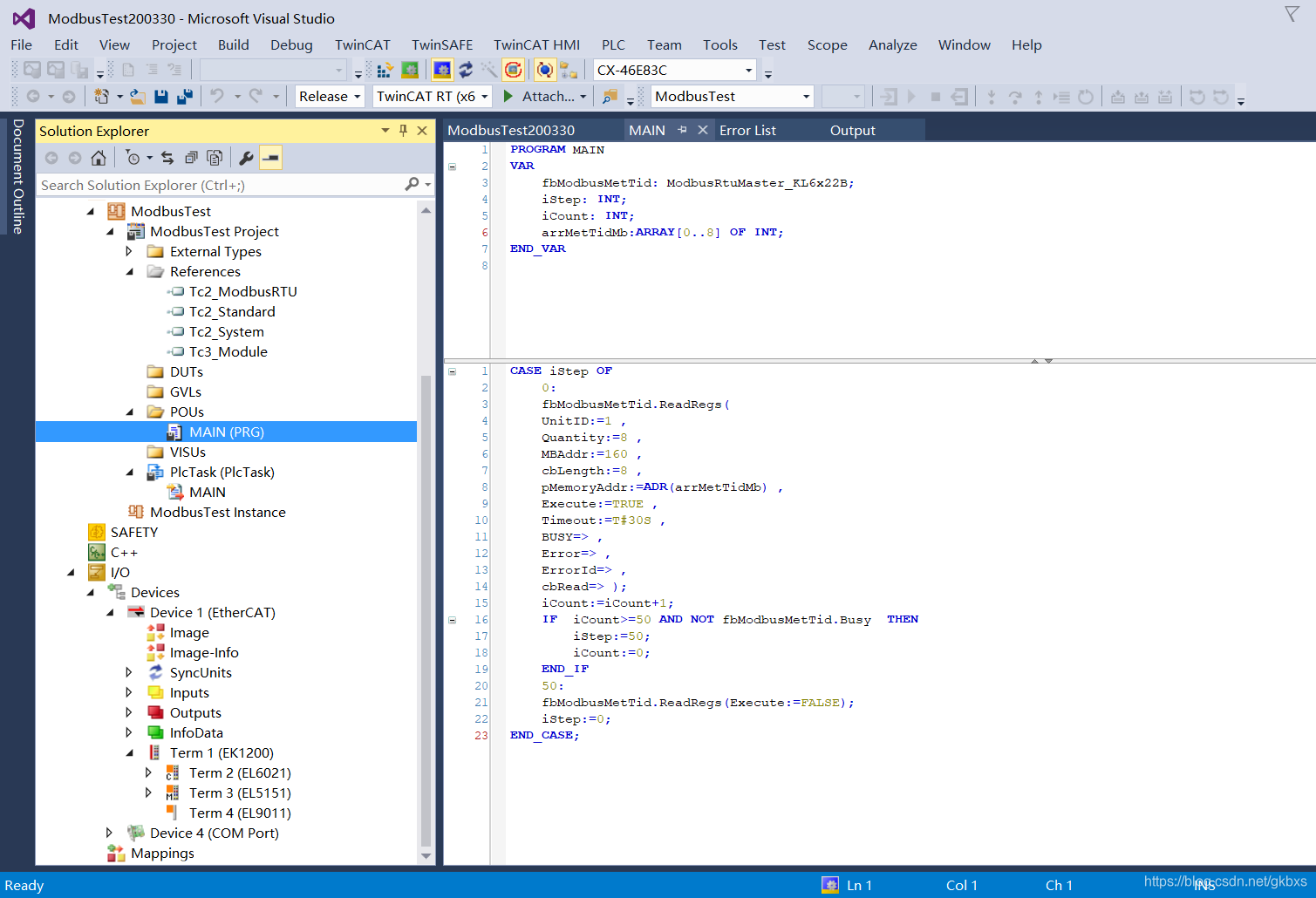Open the TwinCAT menu

pyautogui.click(x=362, y=45)
